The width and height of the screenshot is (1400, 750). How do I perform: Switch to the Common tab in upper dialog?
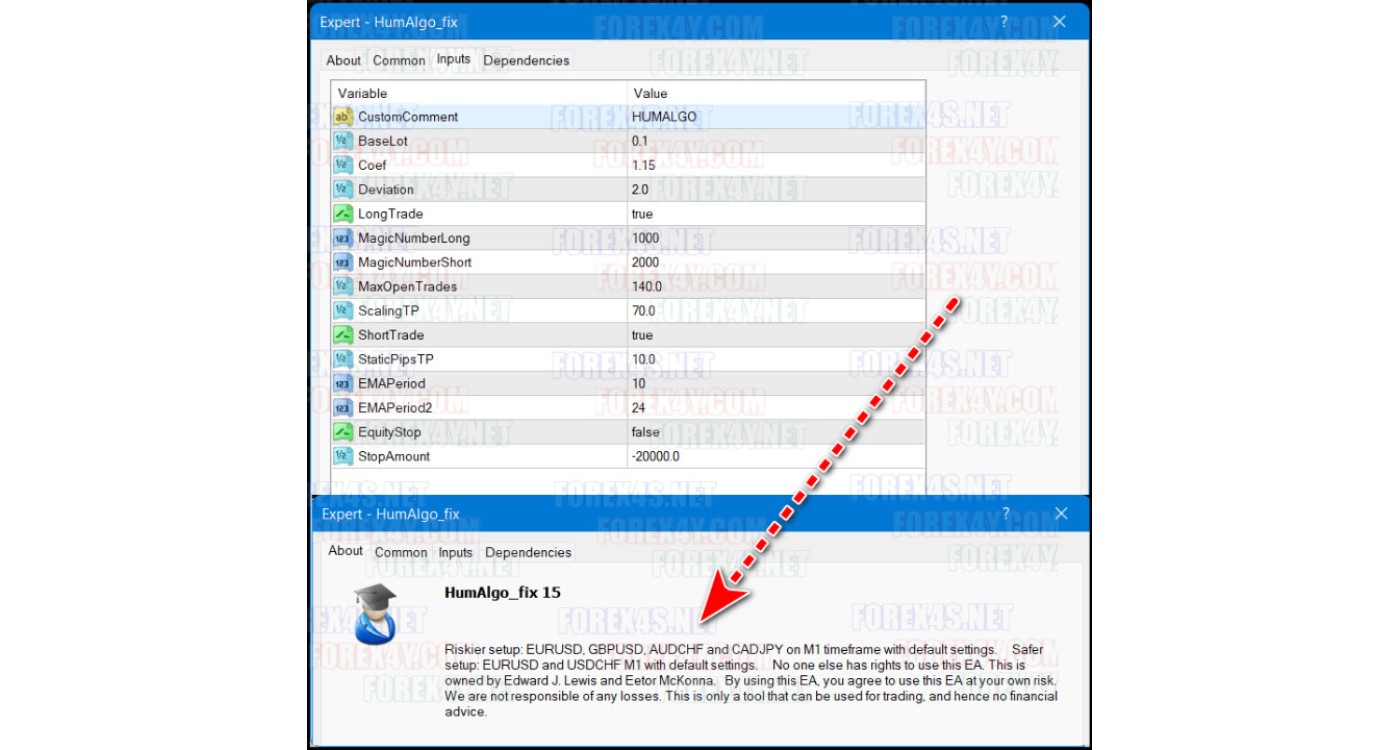(x=399, y=60)
